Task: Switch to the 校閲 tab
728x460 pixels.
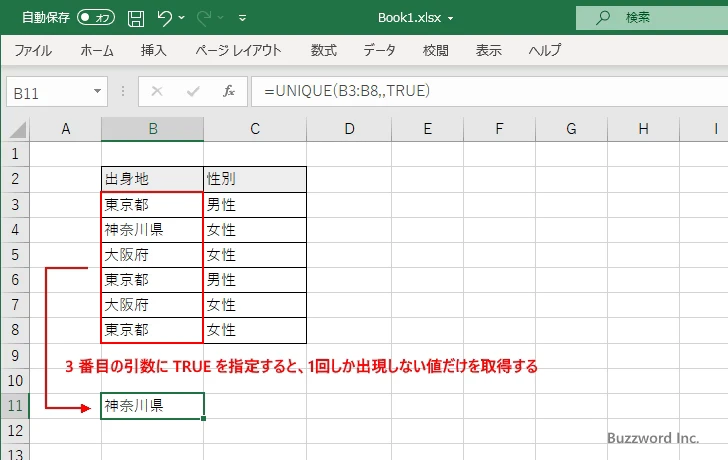Action: [x=436, y=50]
